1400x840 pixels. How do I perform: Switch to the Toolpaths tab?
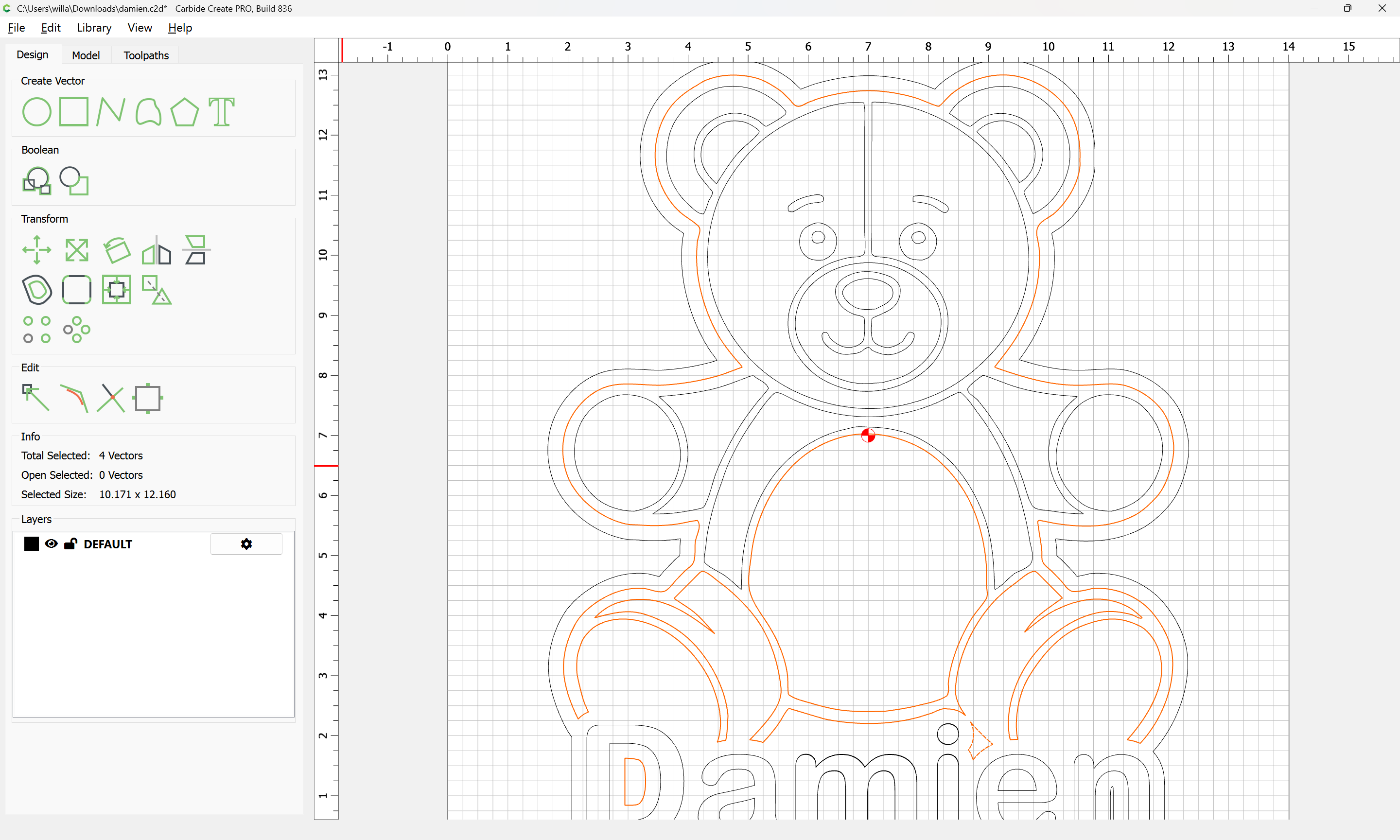146,55
